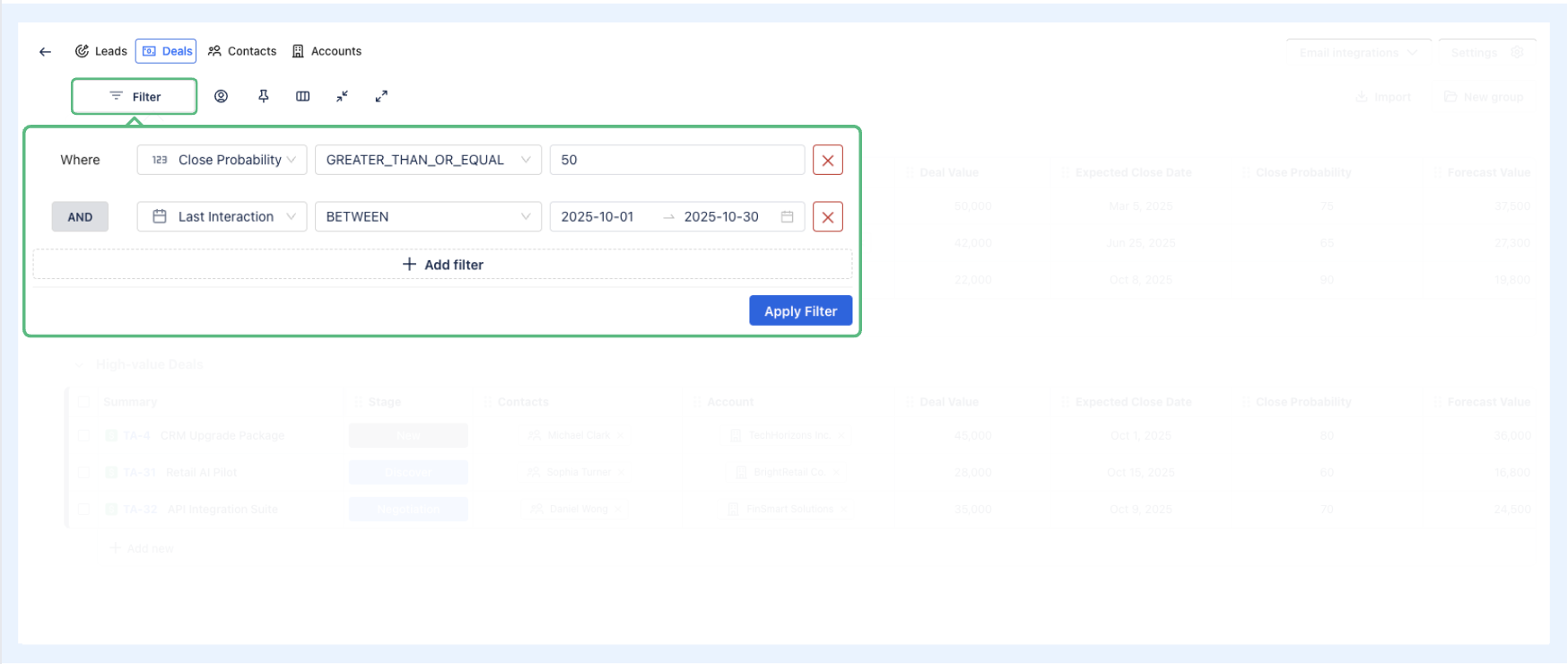Expand the BETWEEN operator dropdown
The width and height of the screenshot is (1568, 664).
(x=428, y=217)
